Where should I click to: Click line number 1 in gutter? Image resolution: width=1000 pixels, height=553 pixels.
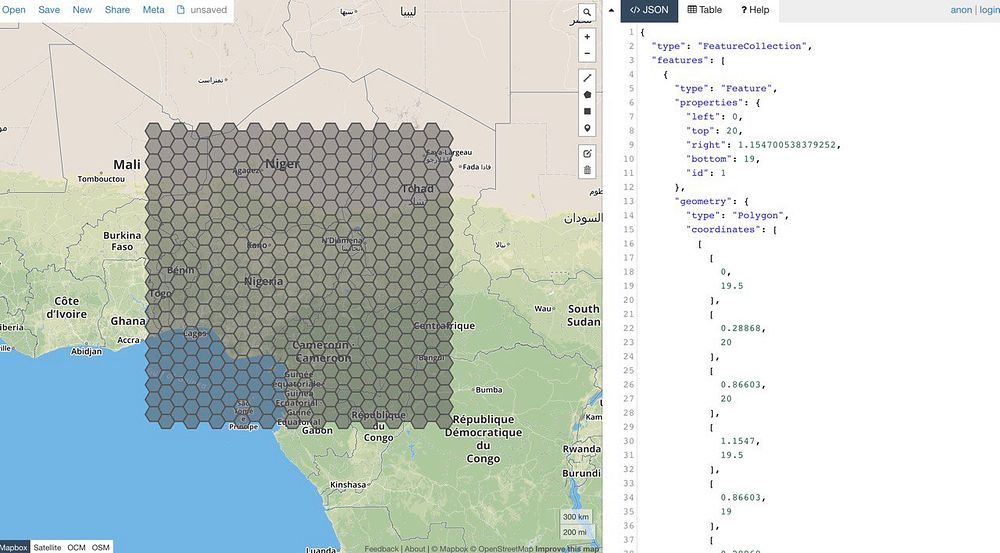coord(631,32)
